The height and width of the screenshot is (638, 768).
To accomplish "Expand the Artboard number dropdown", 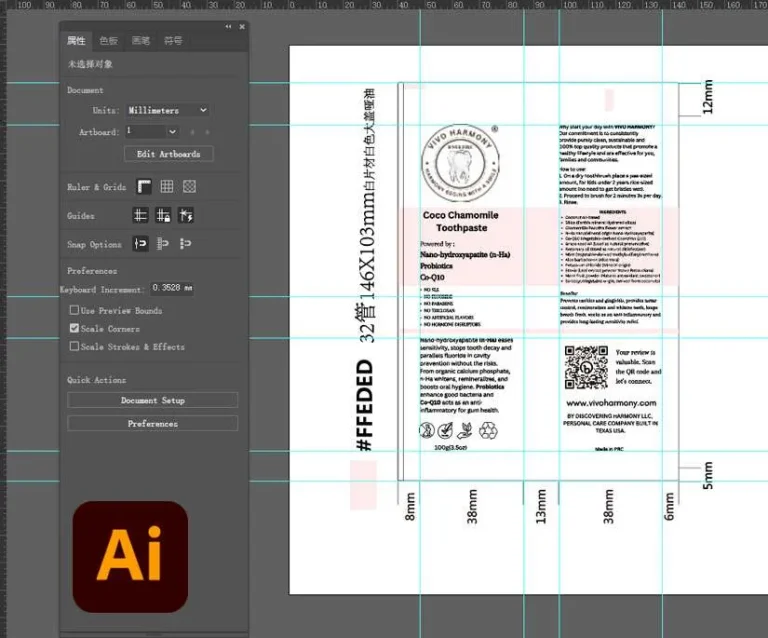I will coord(152,131).
